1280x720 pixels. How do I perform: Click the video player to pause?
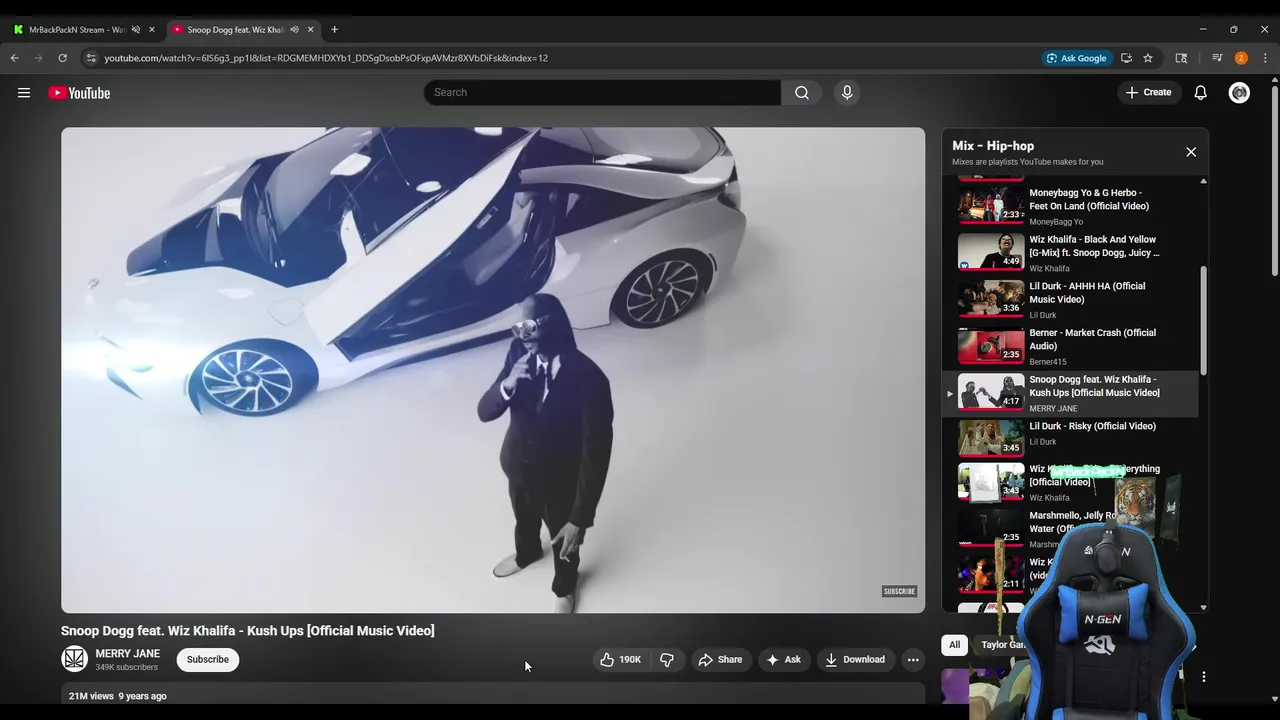pos(493,370)
